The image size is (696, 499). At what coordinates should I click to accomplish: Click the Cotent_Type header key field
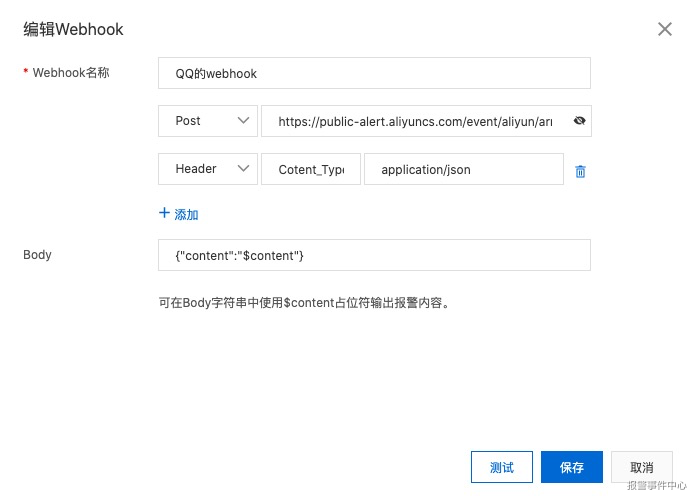[x=311, y=169]
